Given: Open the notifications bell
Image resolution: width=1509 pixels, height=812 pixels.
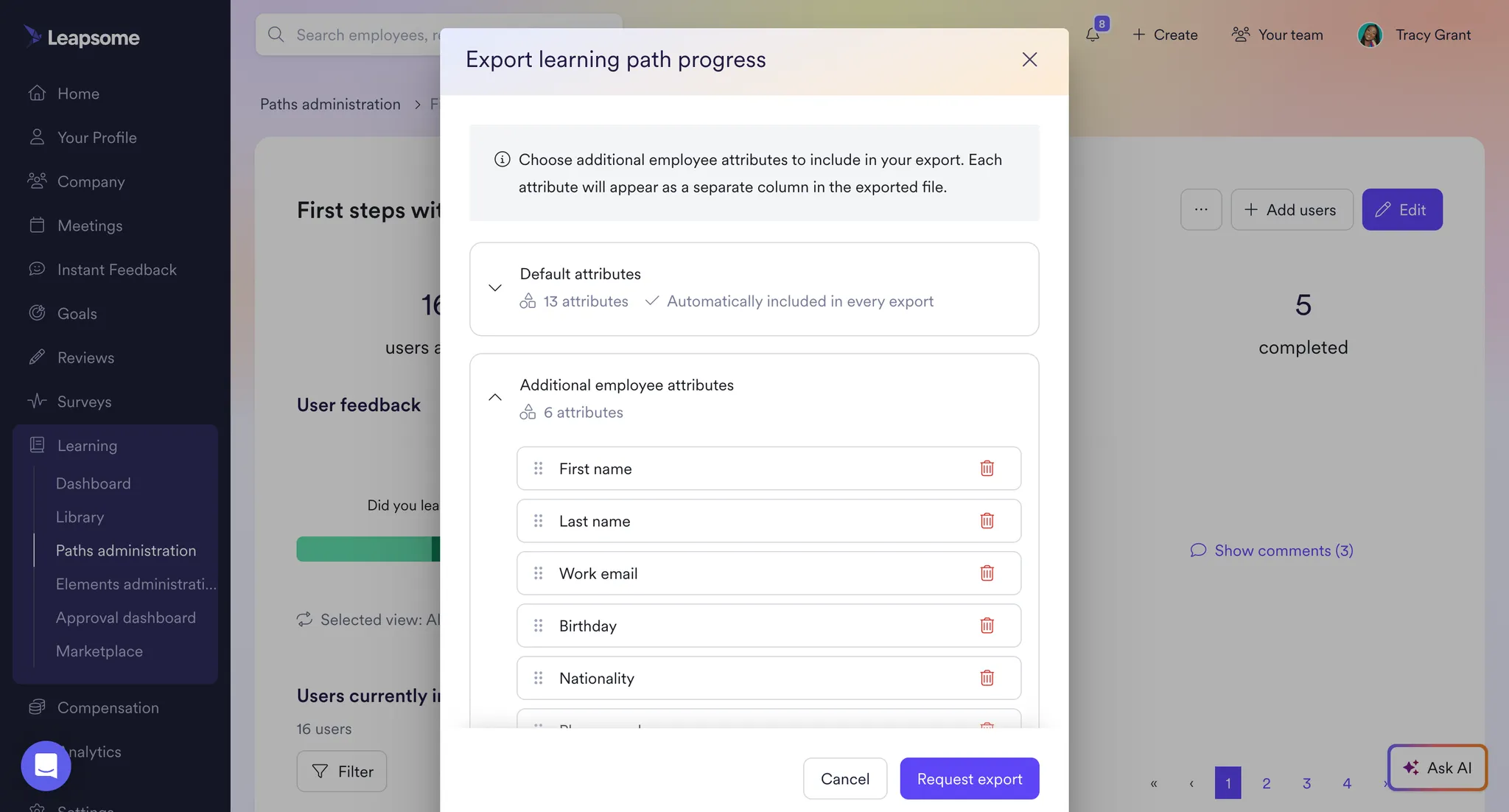Looking at the screenshot, I should tap(1093, 35).
